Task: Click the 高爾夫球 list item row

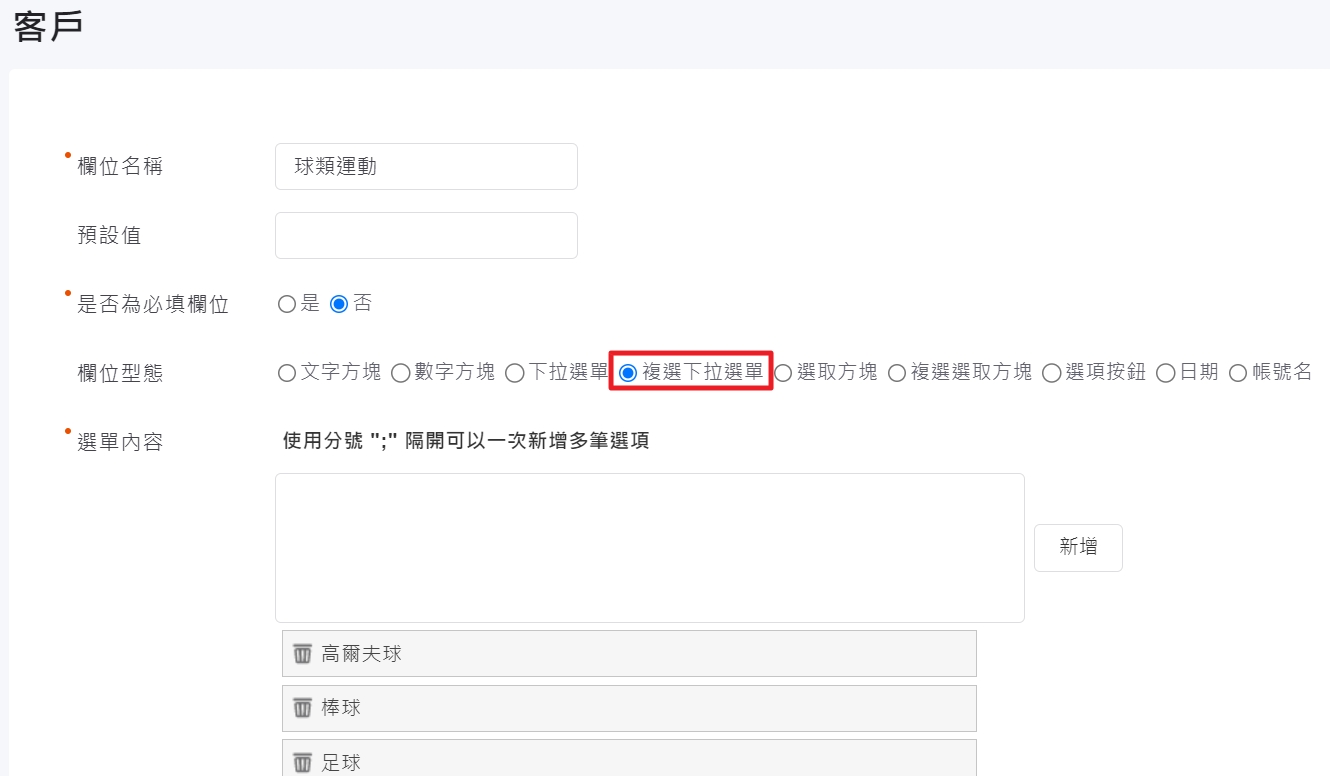Action: [640, 654]
